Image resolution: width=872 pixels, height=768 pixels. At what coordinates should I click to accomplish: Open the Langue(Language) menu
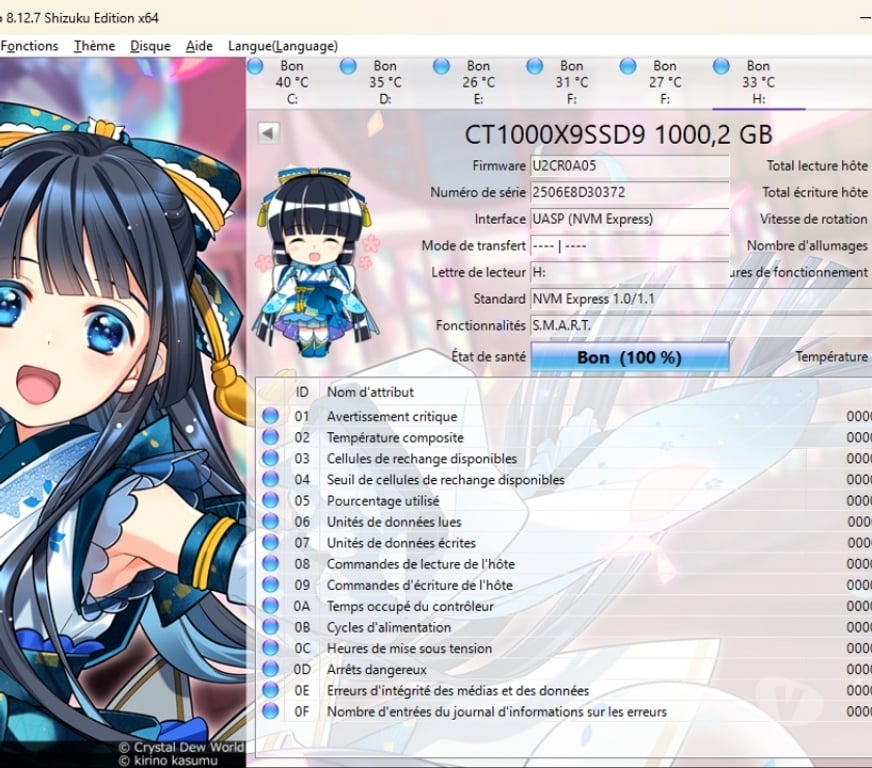(x=283, y=46)
